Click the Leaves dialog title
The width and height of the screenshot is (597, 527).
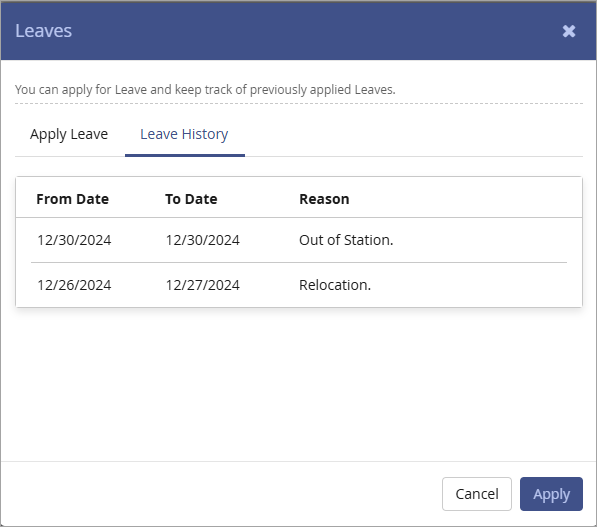[43, 31]
